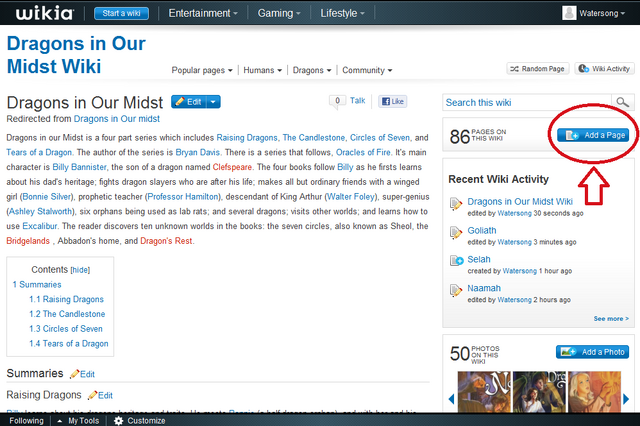Click the Wikia logo
Screen dimensions: 640x426
[44, 13]
